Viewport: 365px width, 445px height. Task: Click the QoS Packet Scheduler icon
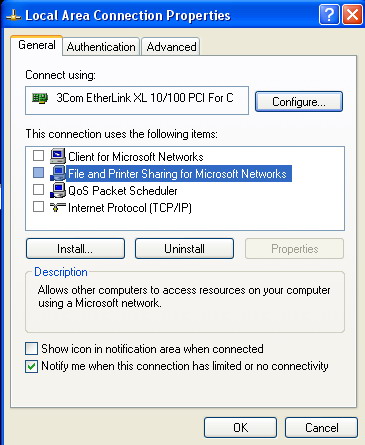tap(58, 190)
